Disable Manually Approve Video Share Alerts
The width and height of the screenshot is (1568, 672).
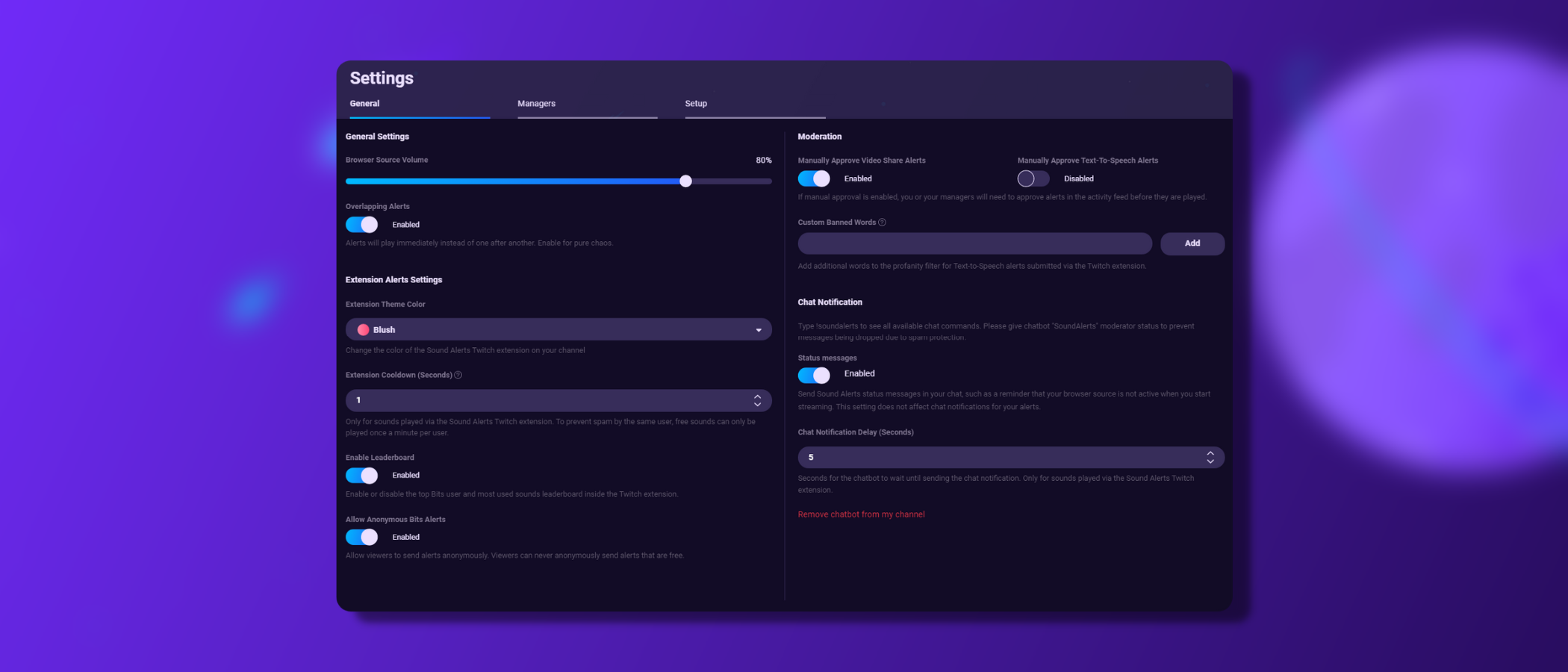pyautogui.click(x=814, y=178)
